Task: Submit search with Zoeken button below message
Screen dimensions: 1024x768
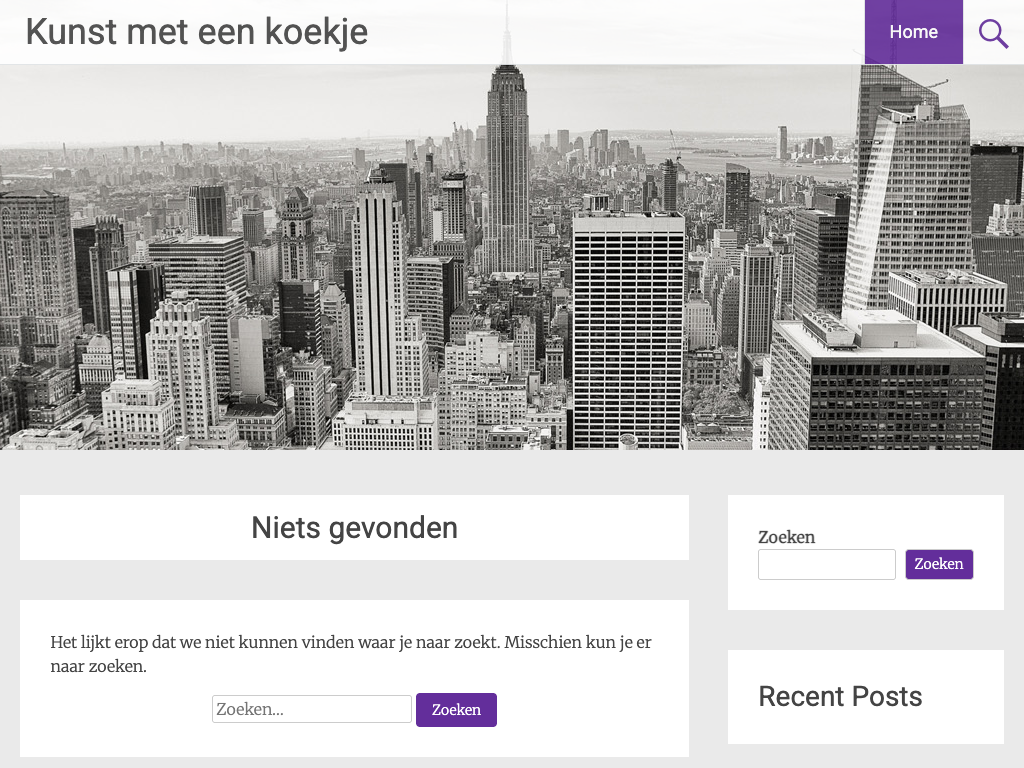Action: 456,710
